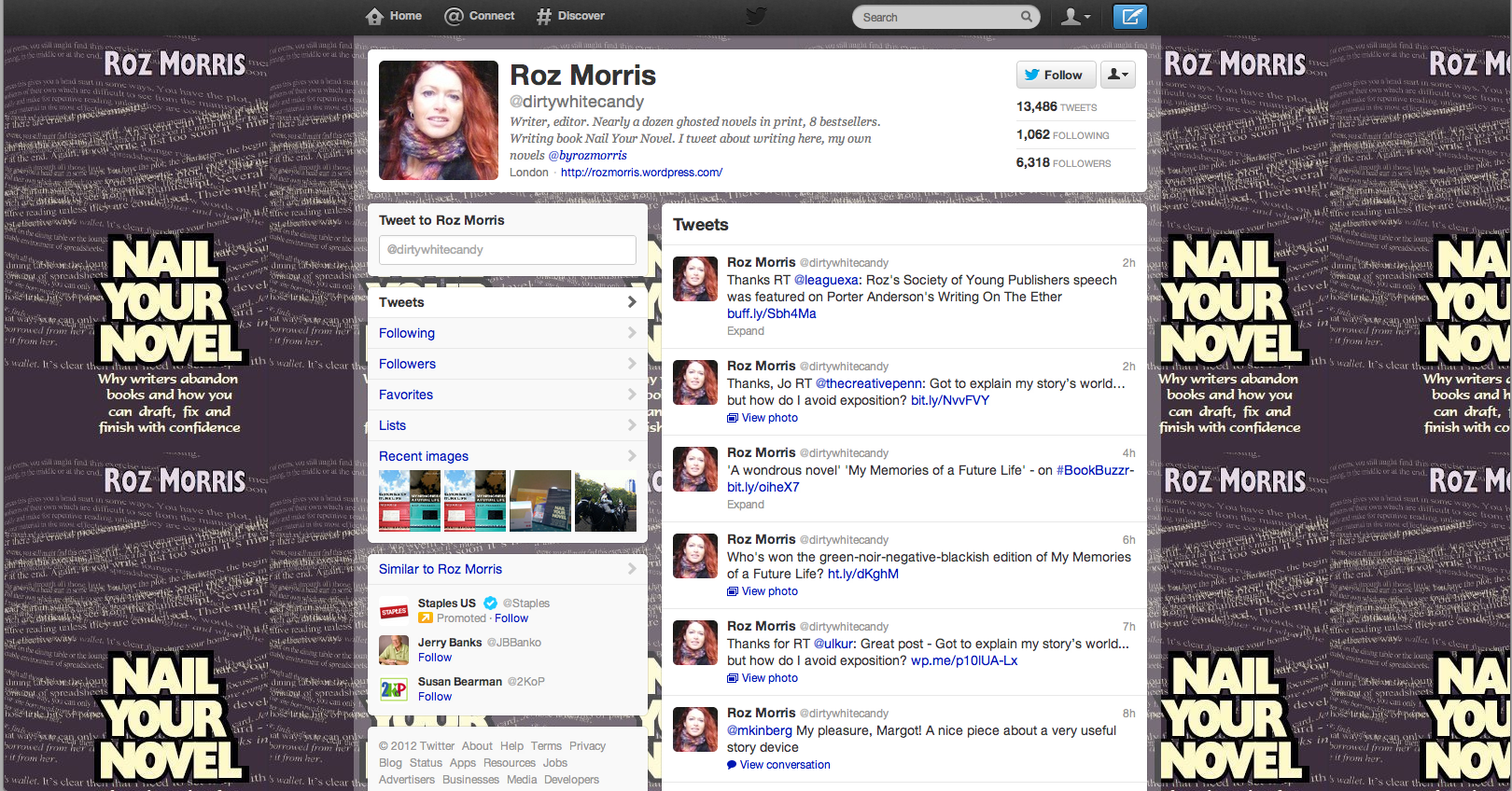Screen dimensions: 1512x791
Task: Open the buff.ly/Sbh4Ma link
Action: click(772, 313)
